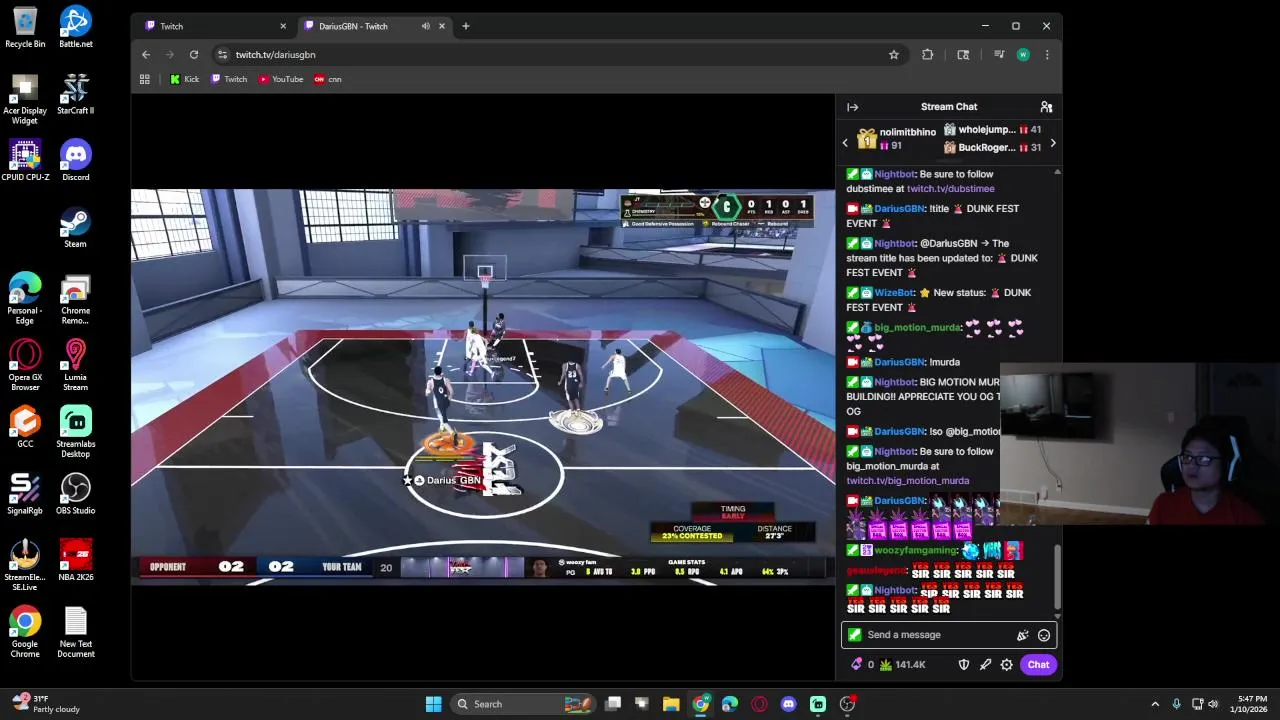Focus the Send a message field
Image resolution: width=1280 pixels, height=720 pixels.
tap(948, 635)
